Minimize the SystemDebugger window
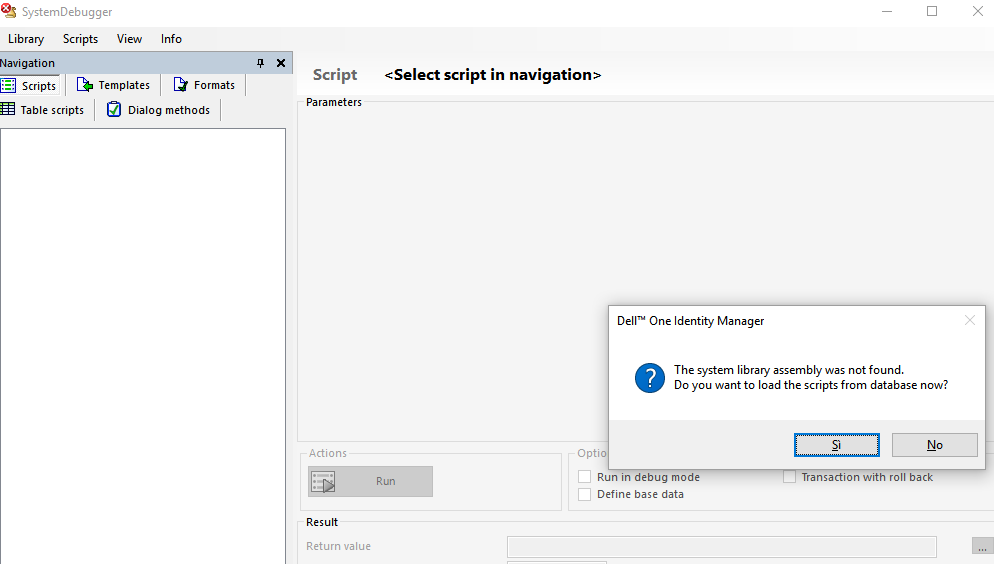This screenshot has width=994, height=564. click(x=887, y=11)
